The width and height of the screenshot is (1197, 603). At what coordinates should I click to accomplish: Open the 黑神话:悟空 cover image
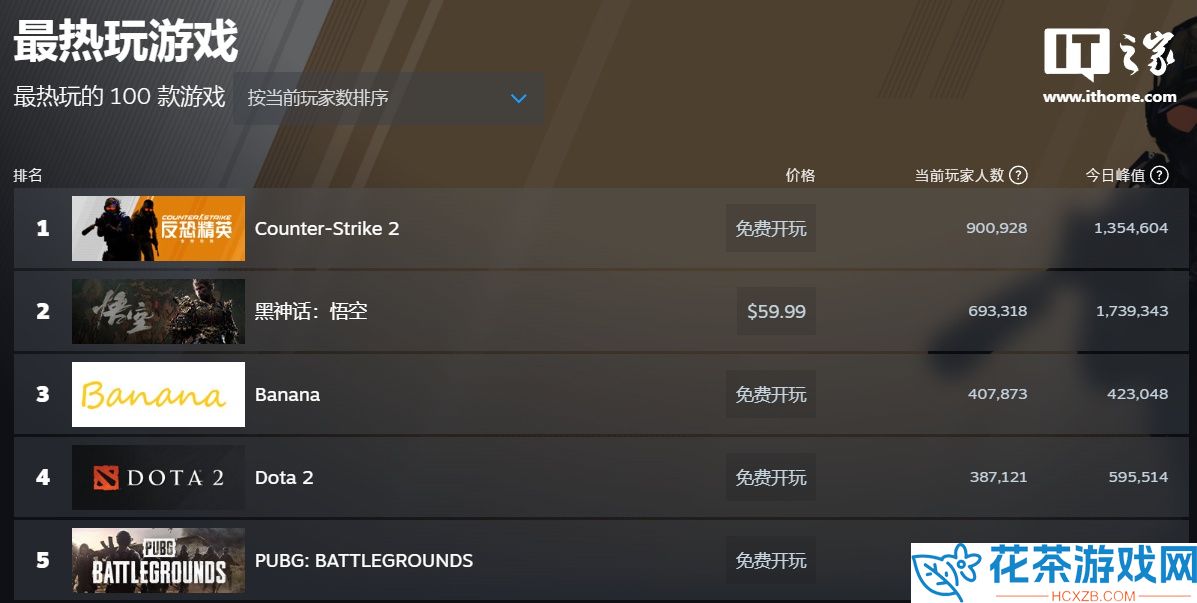click(158, 311)
